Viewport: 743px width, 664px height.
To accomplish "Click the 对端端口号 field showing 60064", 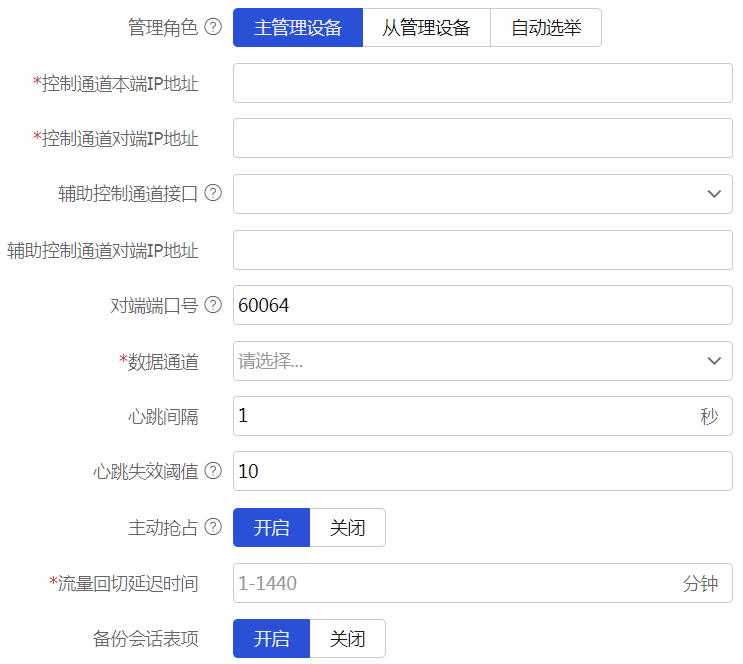I will pyautogui.click(x=482, y=305).
